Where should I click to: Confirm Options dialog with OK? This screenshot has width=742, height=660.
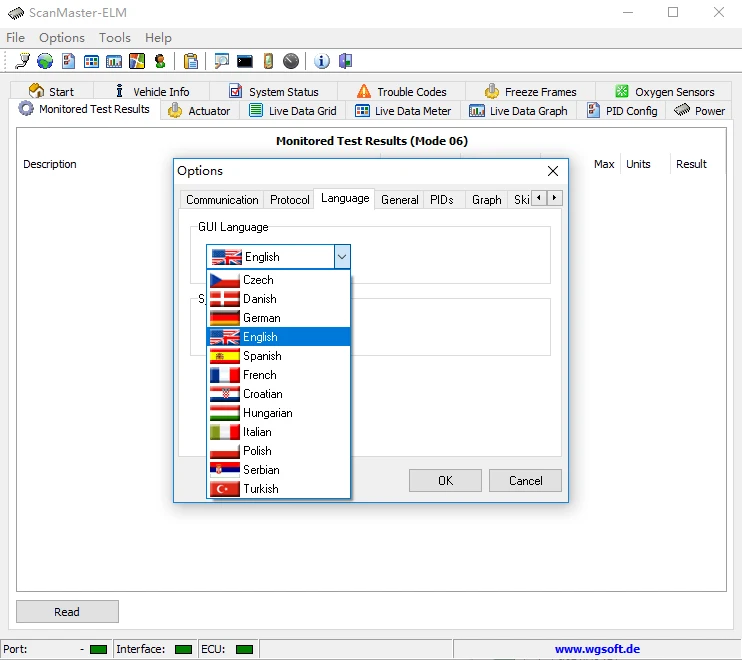pos(445,481)
